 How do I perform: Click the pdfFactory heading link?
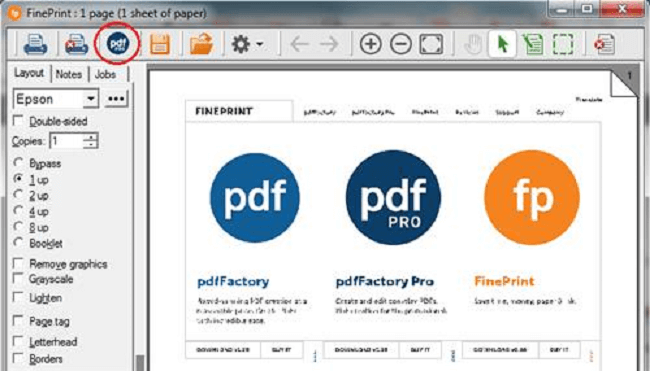(x=233, y=282)
